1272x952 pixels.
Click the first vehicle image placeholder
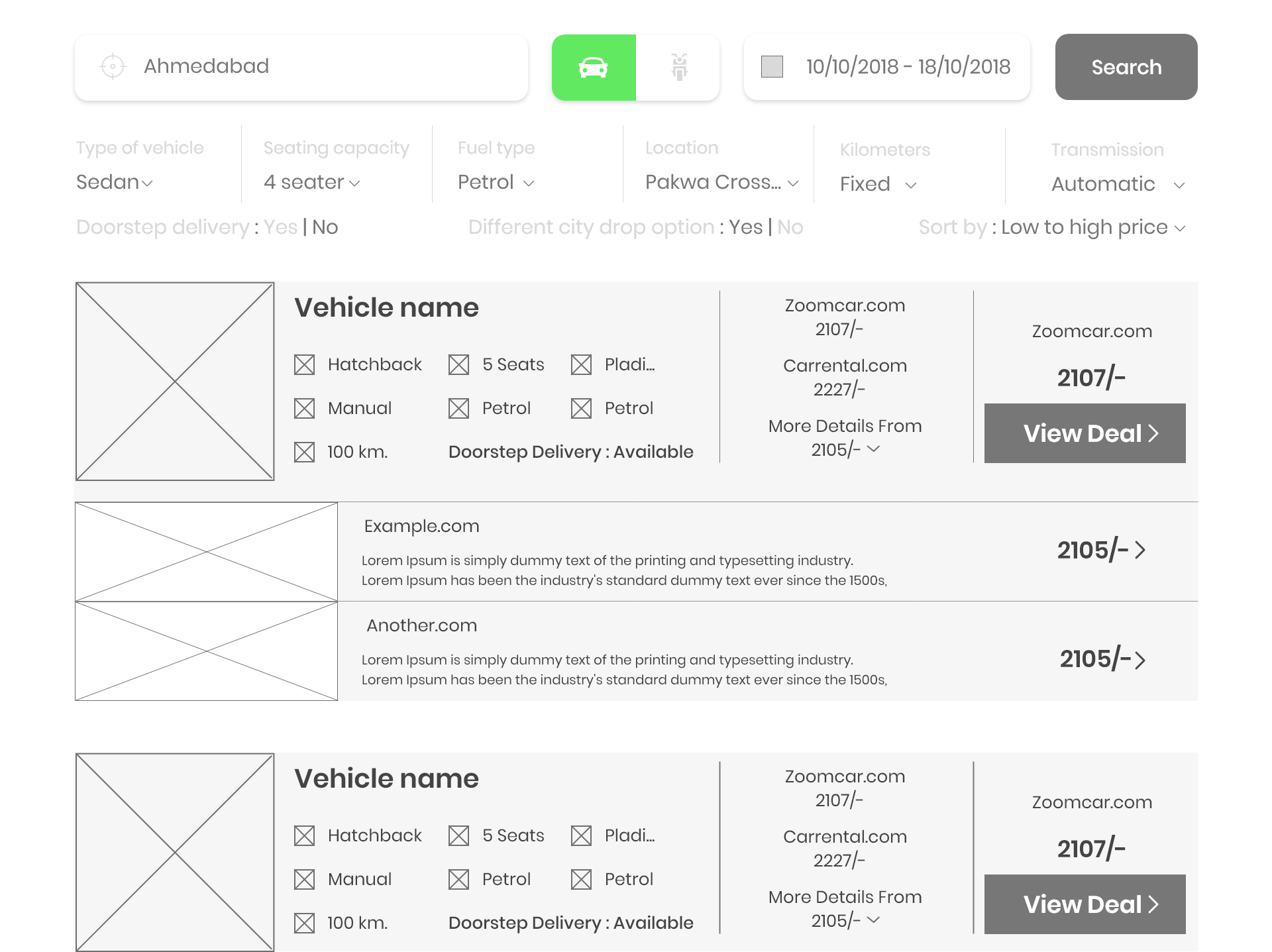click(175, 382)
